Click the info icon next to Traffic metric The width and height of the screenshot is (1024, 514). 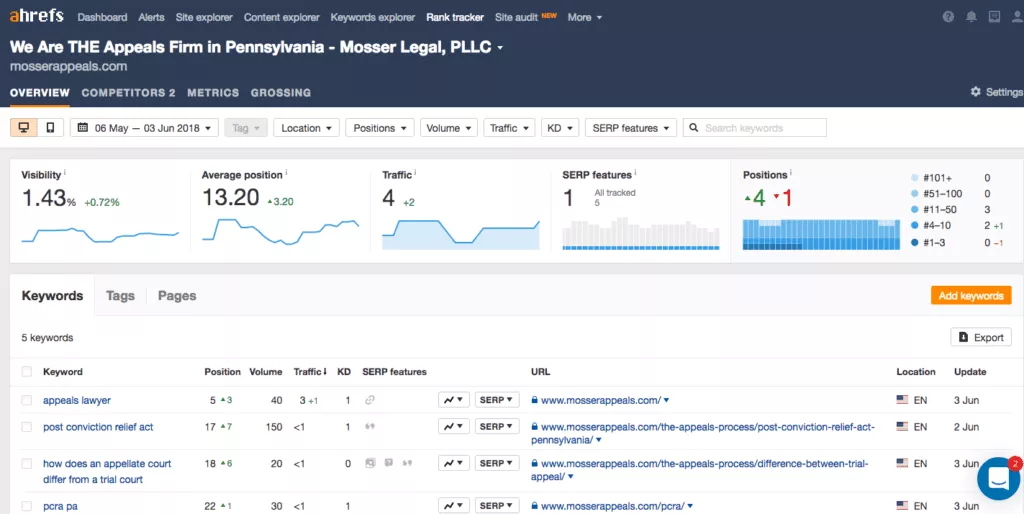pos(415,172)
